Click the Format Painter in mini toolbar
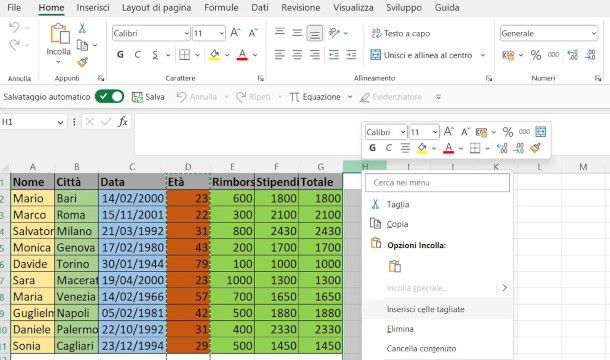 [x=535, y=148]
